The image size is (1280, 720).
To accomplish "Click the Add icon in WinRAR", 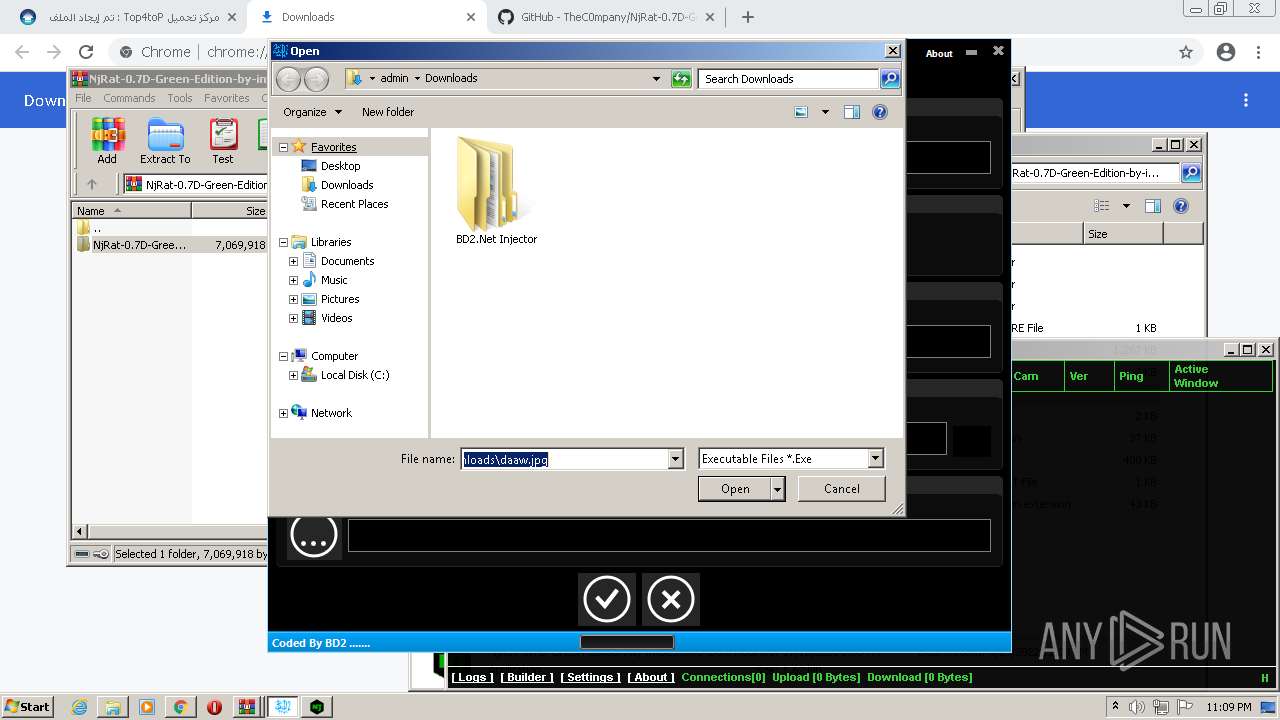I will [x=107, y=141].
